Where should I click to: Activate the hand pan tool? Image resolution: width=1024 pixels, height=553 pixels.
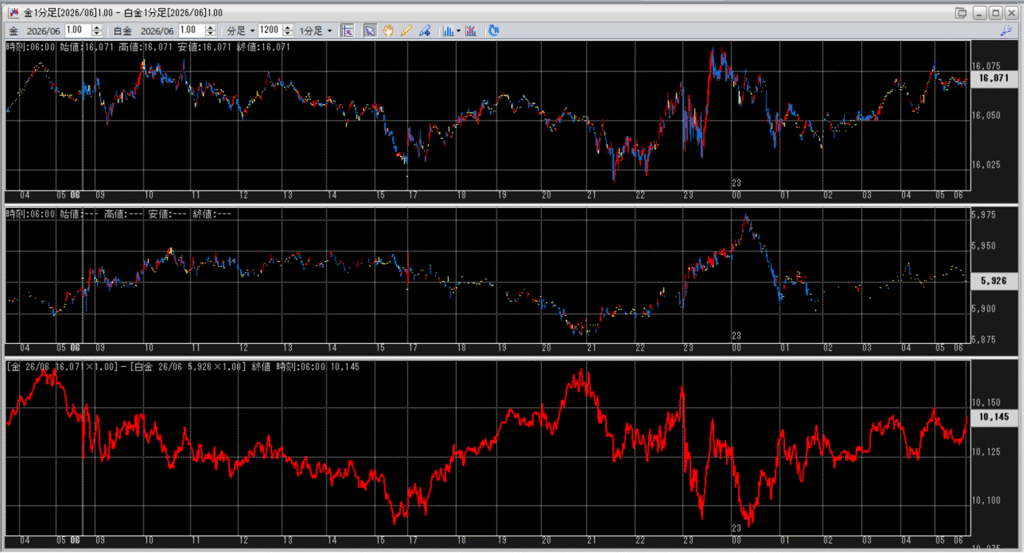(388, 30)
